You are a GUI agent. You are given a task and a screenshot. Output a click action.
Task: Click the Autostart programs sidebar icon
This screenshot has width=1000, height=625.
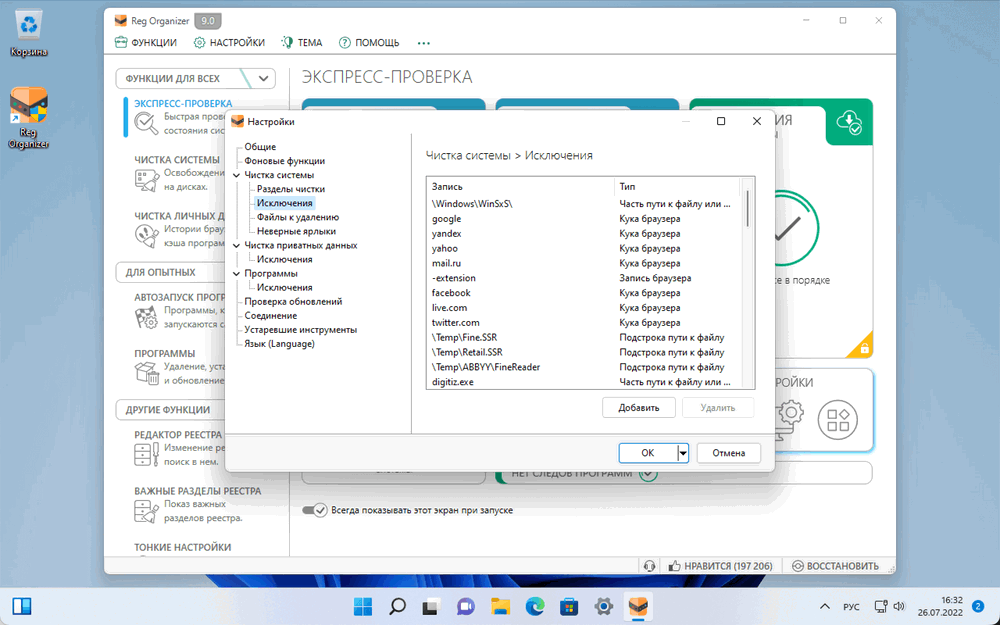147,317
